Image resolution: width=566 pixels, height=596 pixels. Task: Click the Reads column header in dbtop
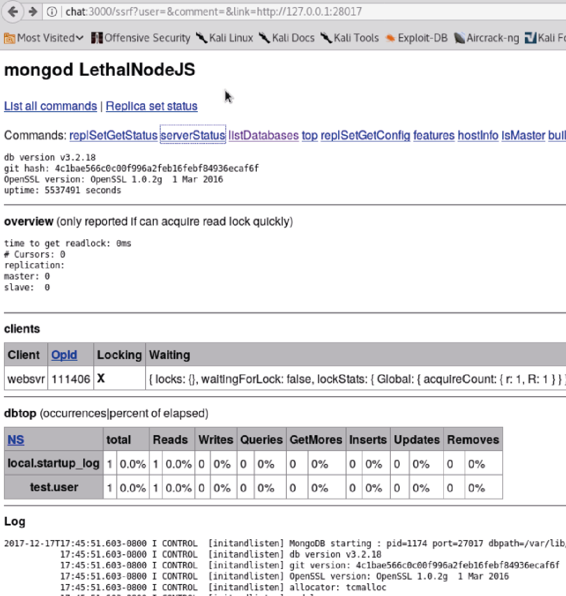pos(172,439)
